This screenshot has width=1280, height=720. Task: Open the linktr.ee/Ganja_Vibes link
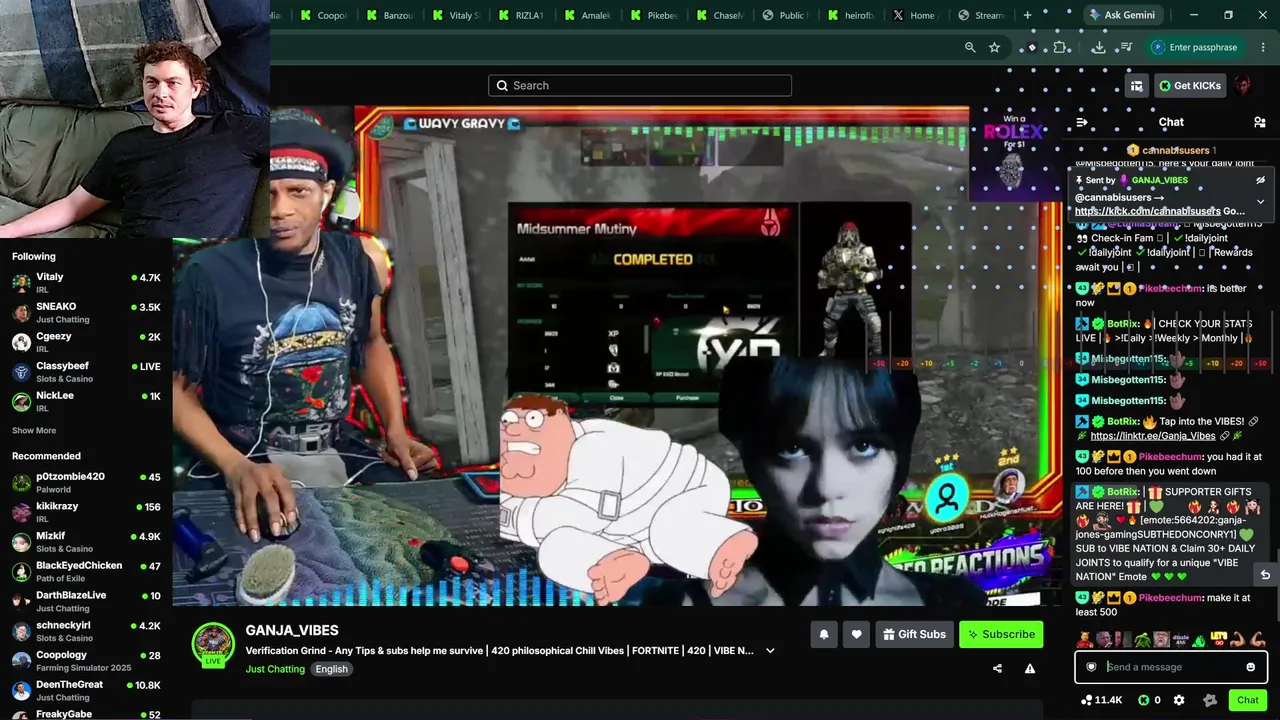(1153, 436)
